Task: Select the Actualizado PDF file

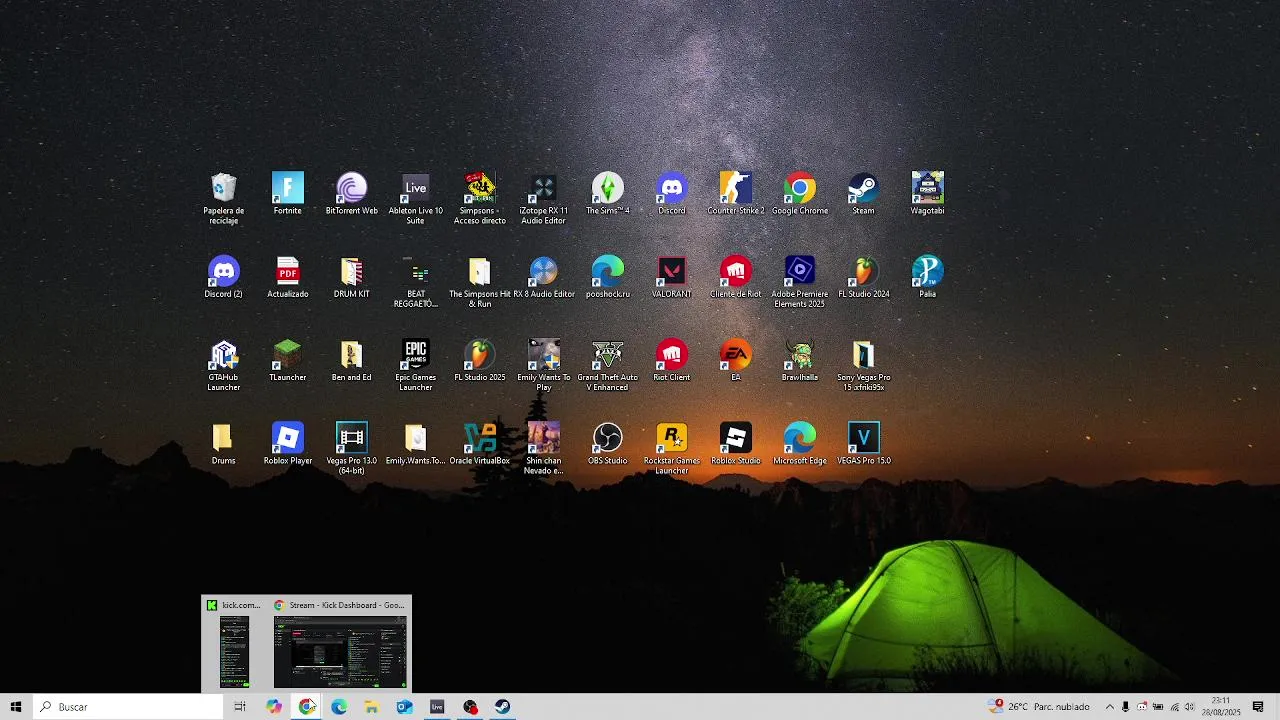Action: 288,277
